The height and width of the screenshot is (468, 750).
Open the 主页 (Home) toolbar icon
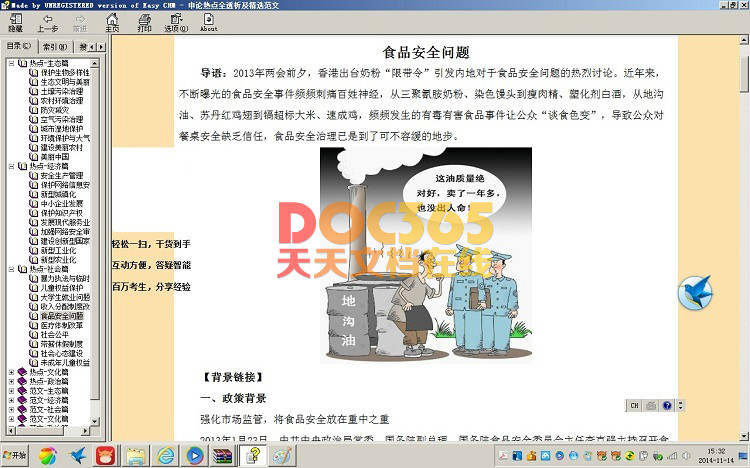[x=112, y=22]
